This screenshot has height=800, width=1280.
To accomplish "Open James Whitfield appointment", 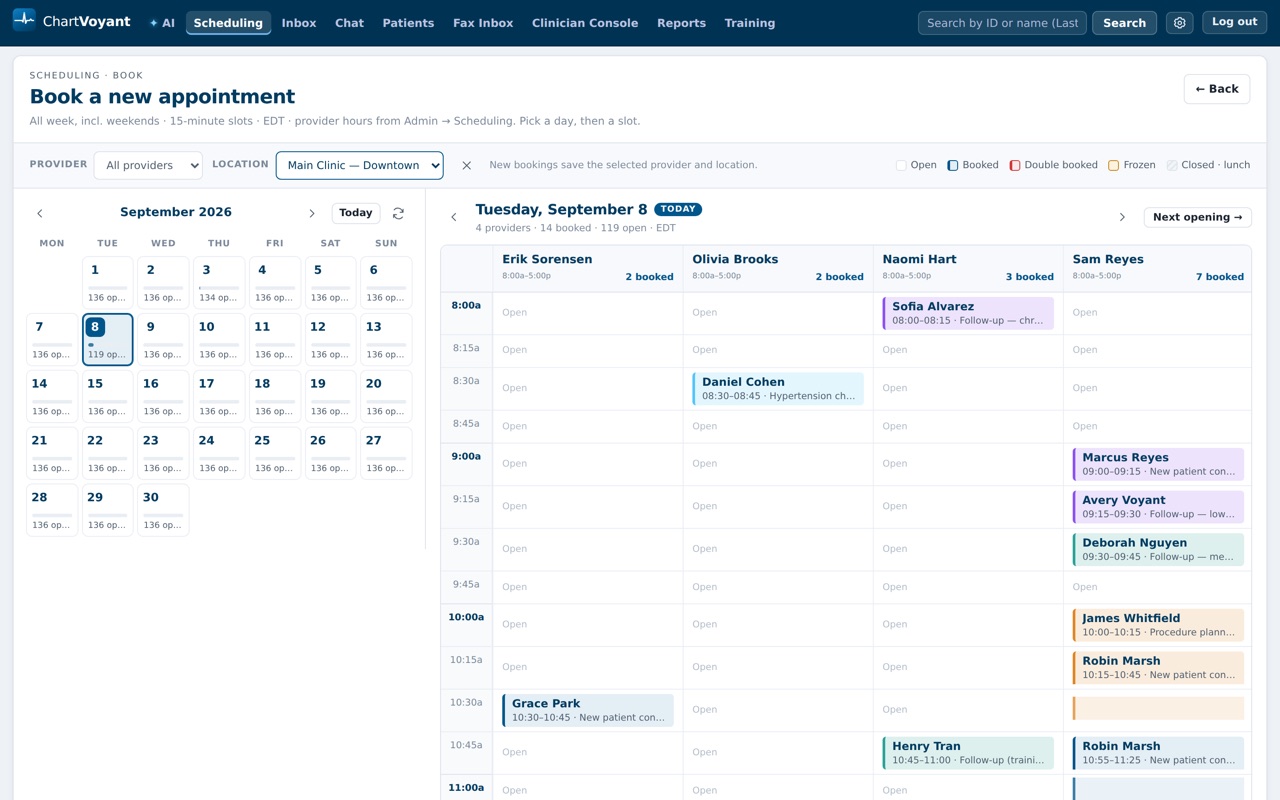I will coord(1158,625).
